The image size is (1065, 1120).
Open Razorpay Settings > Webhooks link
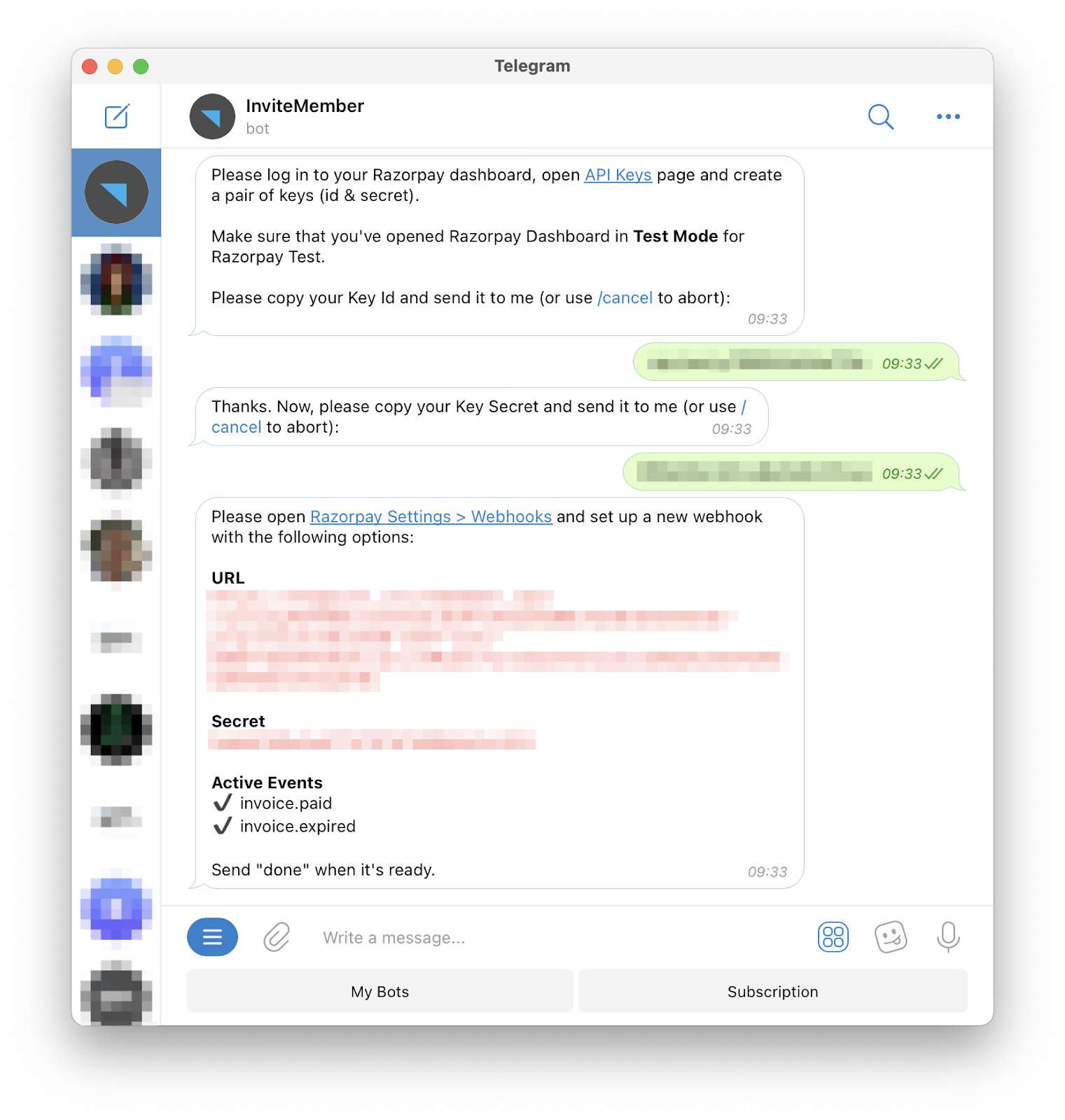(431, 517)
